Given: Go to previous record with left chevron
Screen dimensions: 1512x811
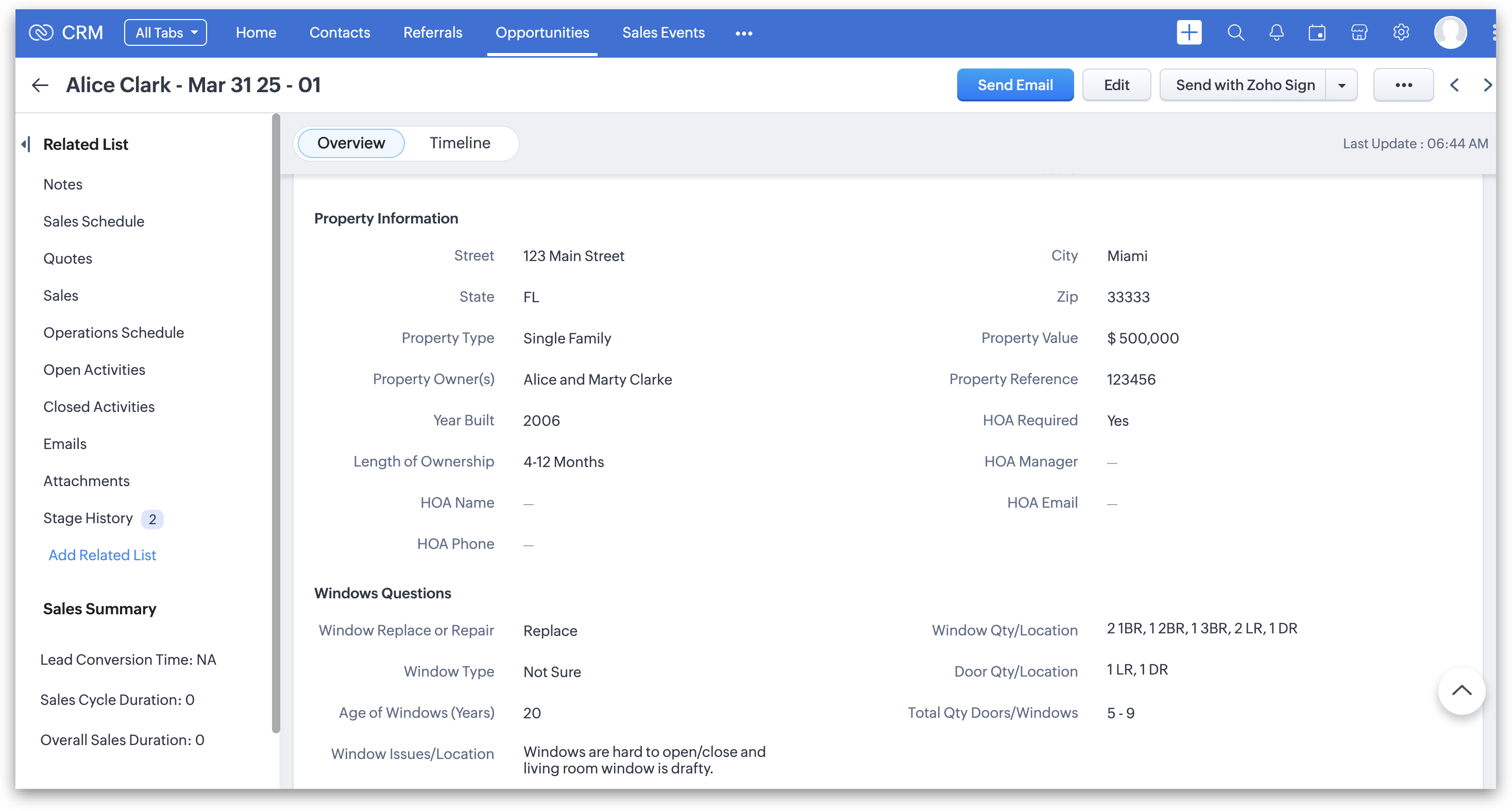Looking at the screenshot, I should pos(1454,85).
